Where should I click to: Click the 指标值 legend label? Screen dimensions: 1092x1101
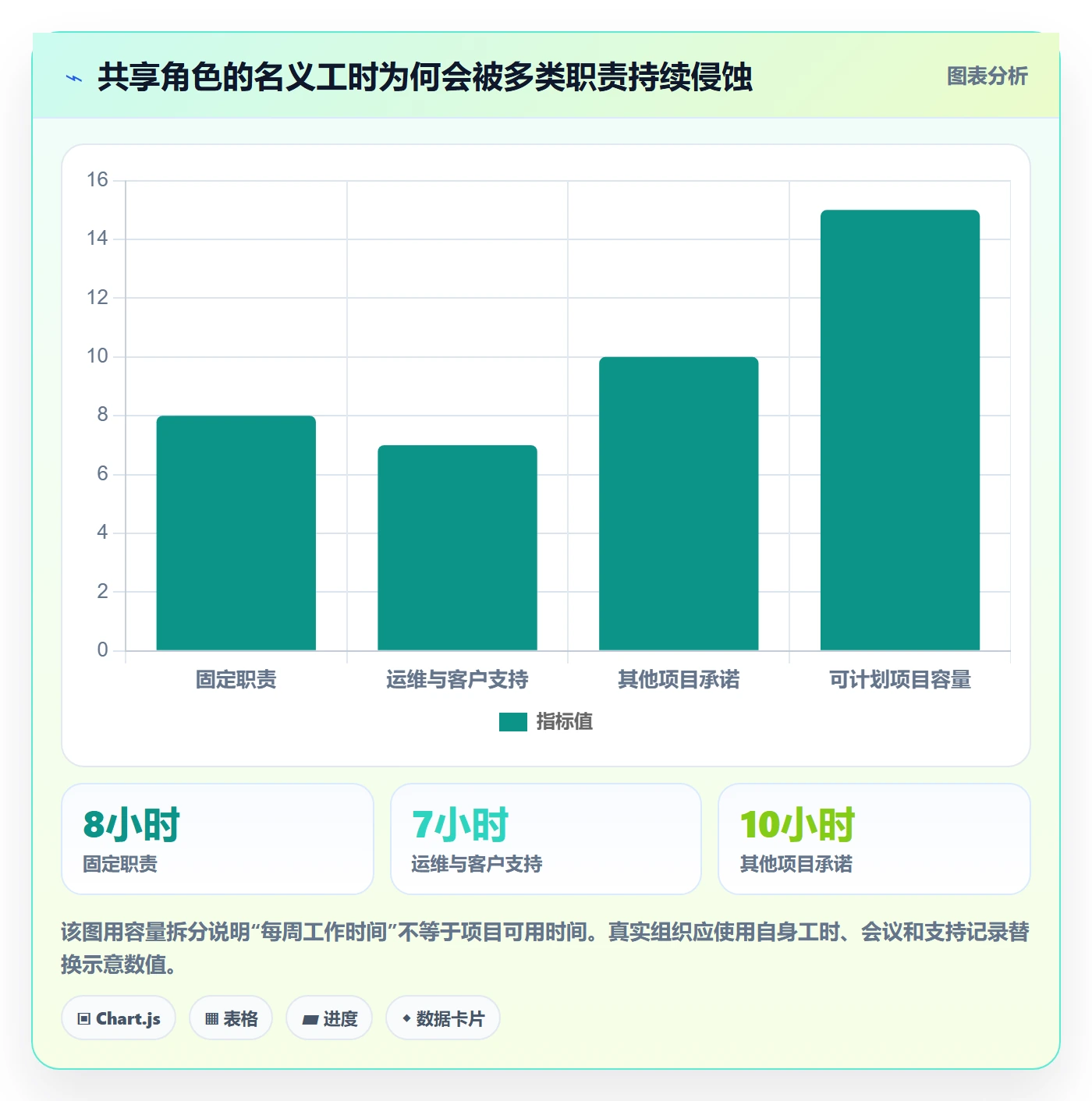(564, 722)
